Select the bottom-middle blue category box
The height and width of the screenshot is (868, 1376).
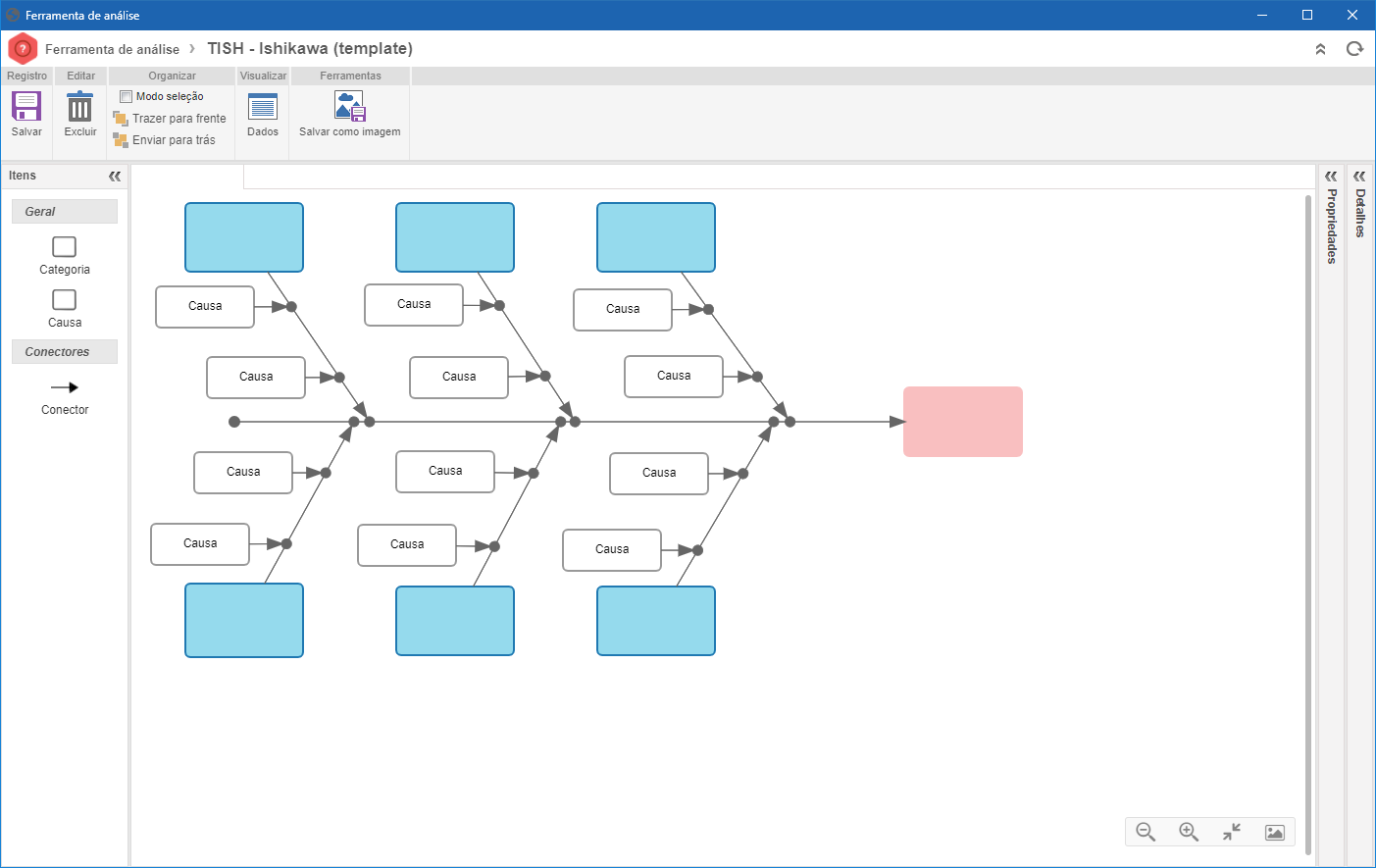point(455,621)
